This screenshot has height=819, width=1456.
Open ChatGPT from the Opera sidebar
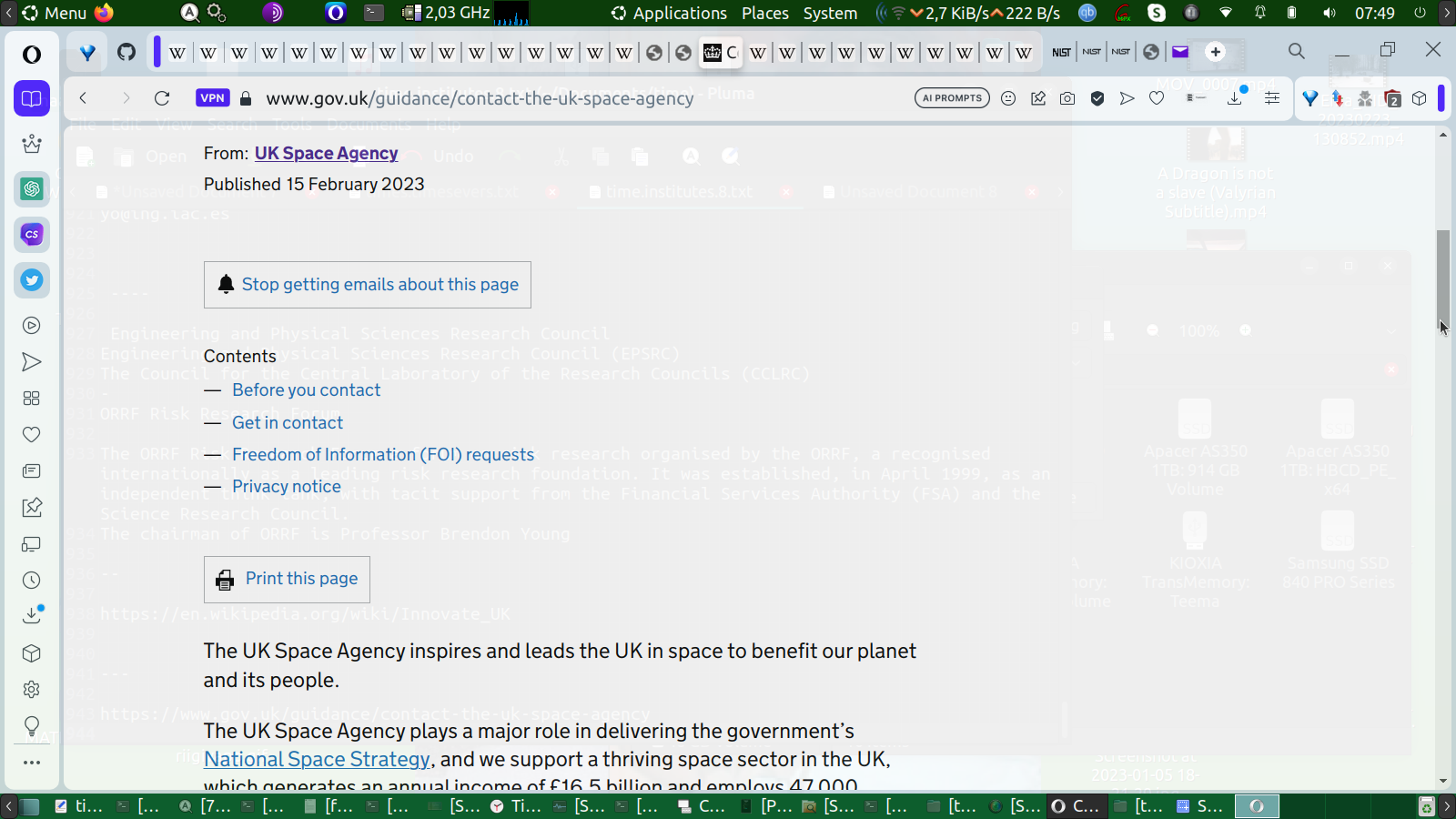point(32,189)
